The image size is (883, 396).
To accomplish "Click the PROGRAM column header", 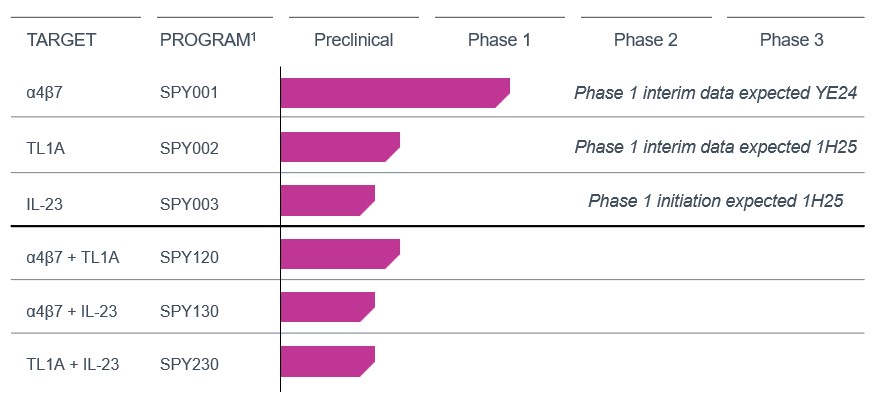I will (x=208, y=40).
